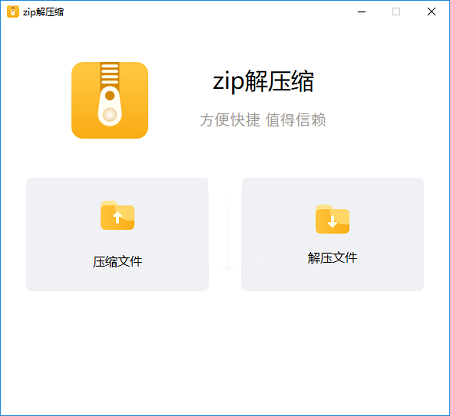This screenshot has height=416, width=450.
Task: Click the disabled maximize button
Action: 396,12
